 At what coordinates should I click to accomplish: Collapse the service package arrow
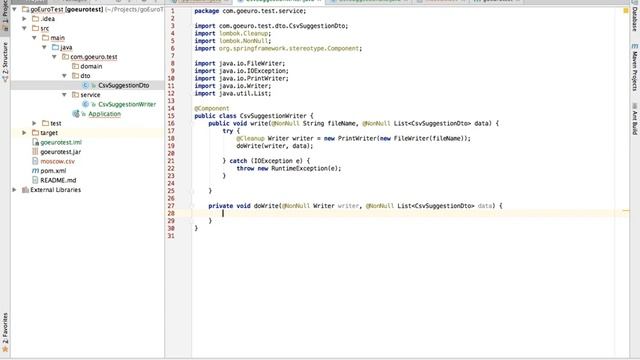[64, 95]
